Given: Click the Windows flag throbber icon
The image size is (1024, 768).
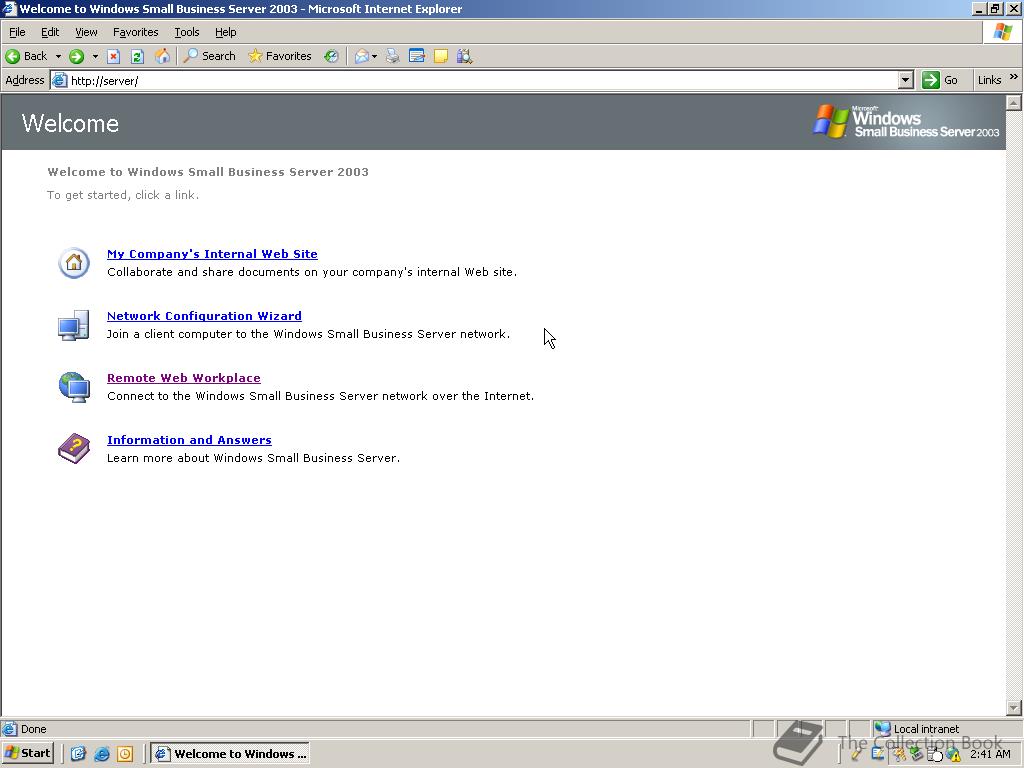Looking at the screenshot, I should [x=1002, y=32].
